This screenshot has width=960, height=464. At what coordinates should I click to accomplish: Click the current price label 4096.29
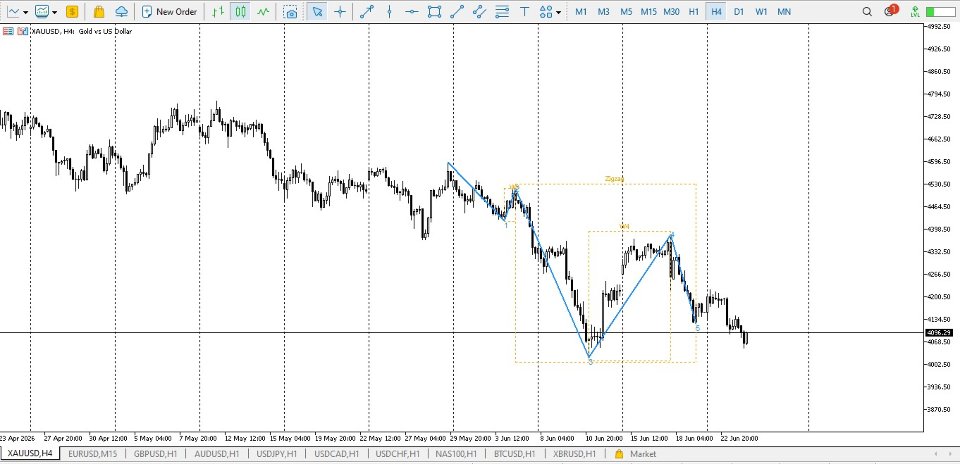tap(939, 332)
